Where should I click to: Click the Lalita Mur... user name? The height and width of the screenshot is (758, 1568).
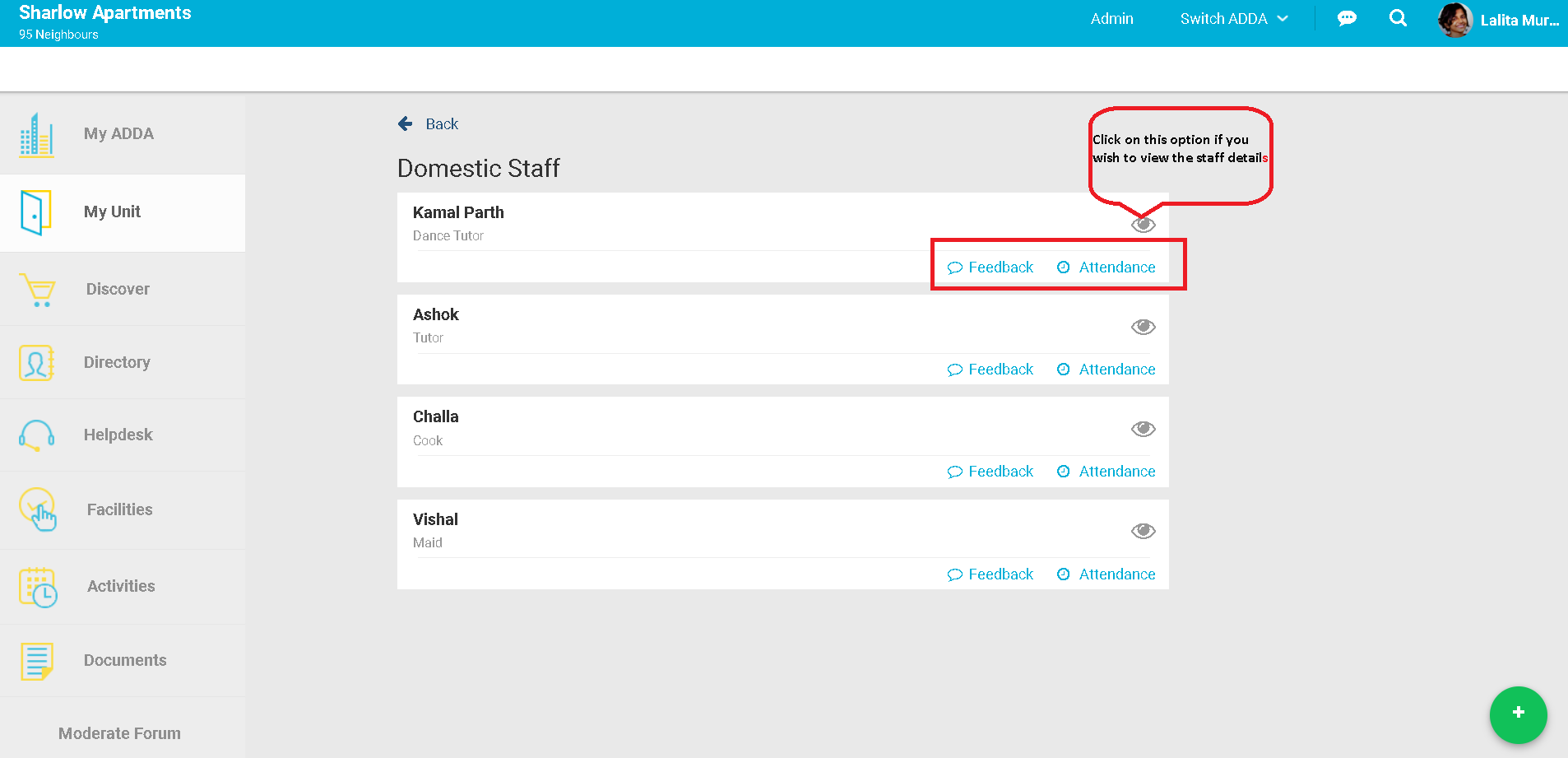1519,21
